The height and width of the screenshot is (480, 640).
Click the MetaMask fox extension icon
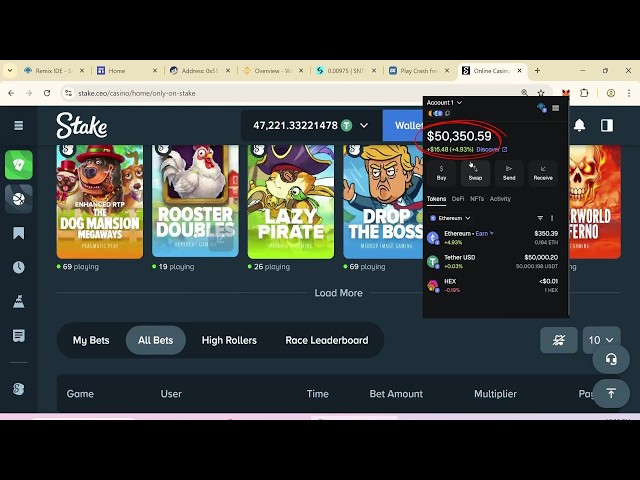(565, 93)
